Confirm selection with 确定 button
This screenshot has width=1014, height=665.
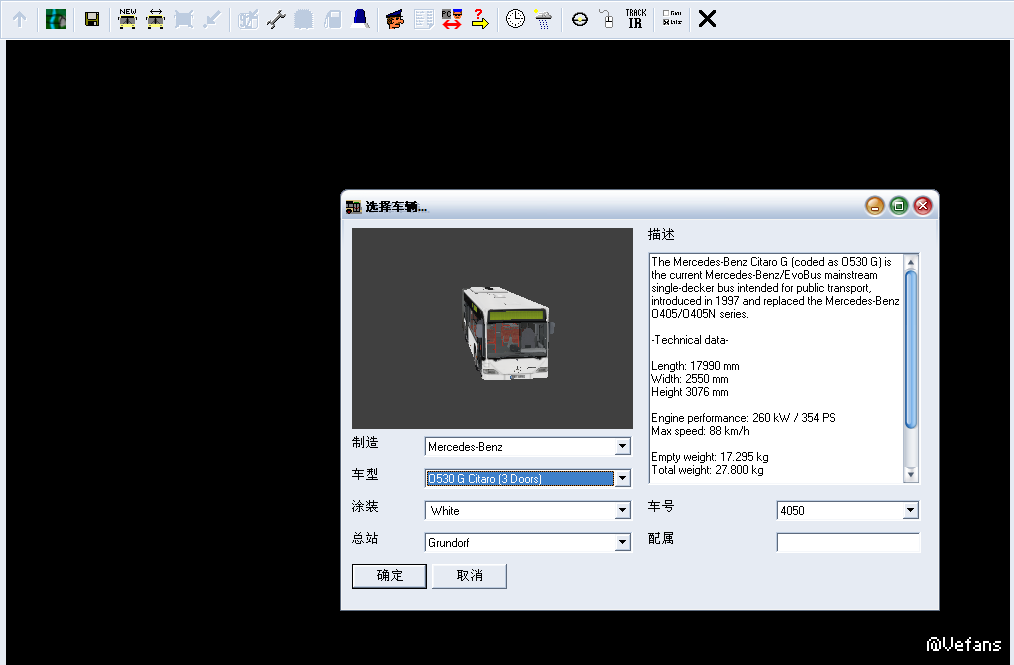pyautogui.click(x=389, y=576)
